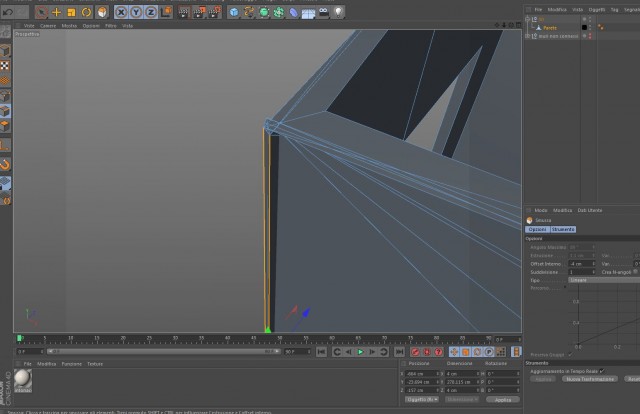
Task: Select the Scale tool in toolbar
Action: point(71,13)
